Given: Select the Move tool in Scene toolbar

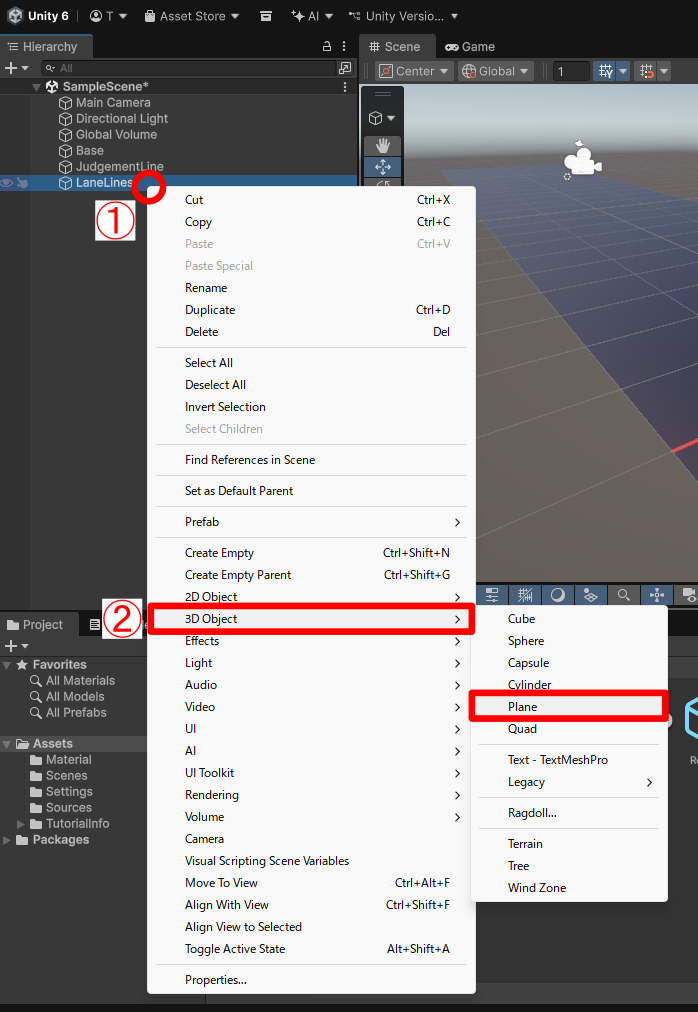Looking at the screenshot, I should click(x=382, y=167).
